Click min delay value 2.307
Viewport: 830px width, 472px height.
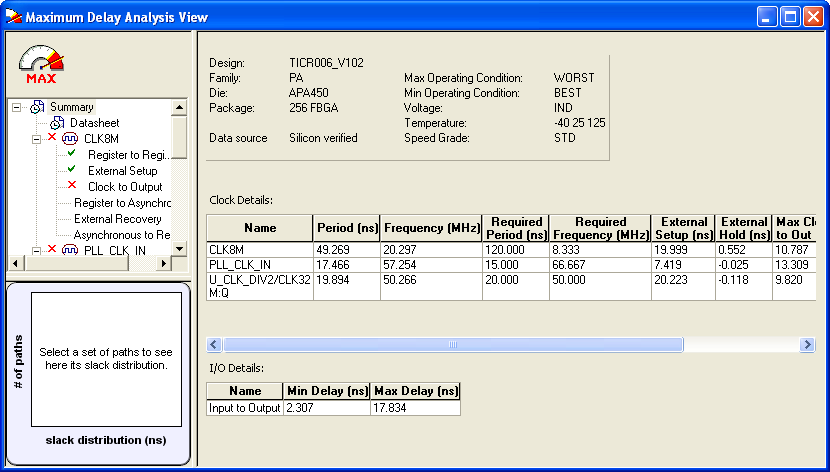click(327, 408)
